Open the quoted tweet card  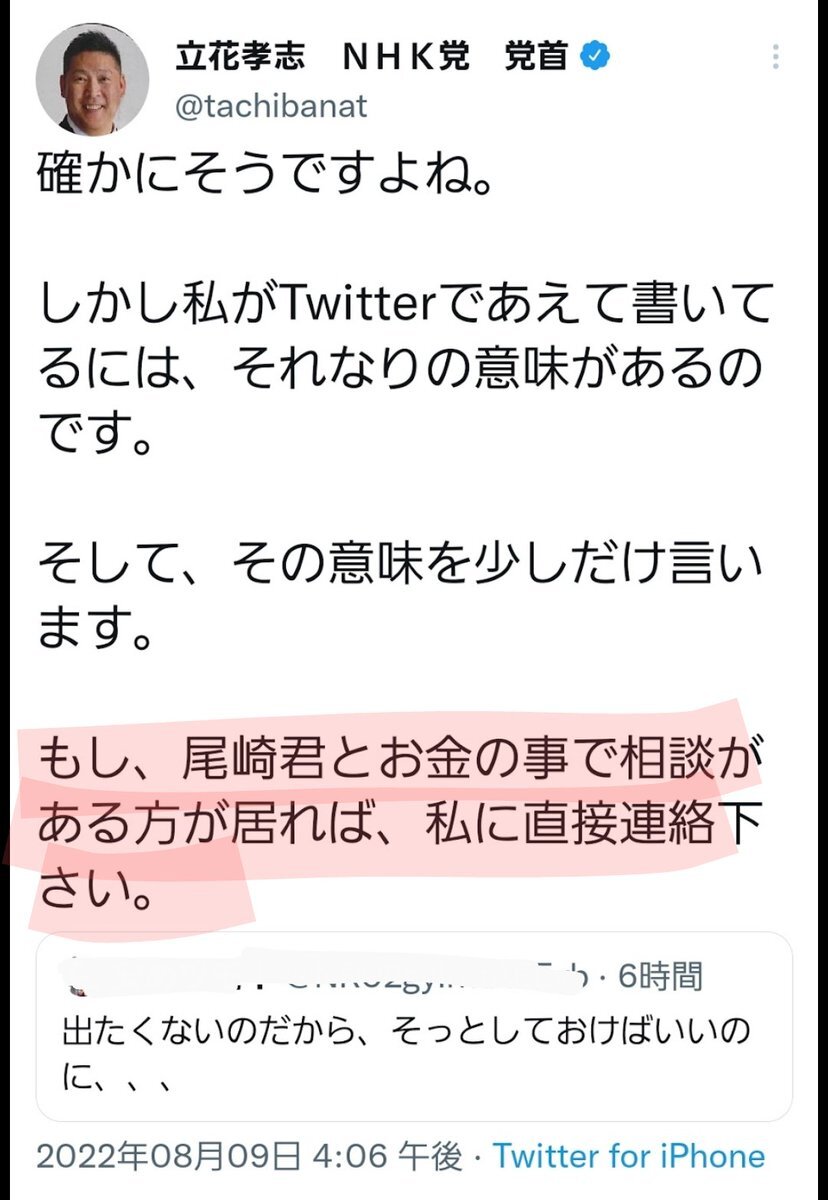pos(414,1027)
